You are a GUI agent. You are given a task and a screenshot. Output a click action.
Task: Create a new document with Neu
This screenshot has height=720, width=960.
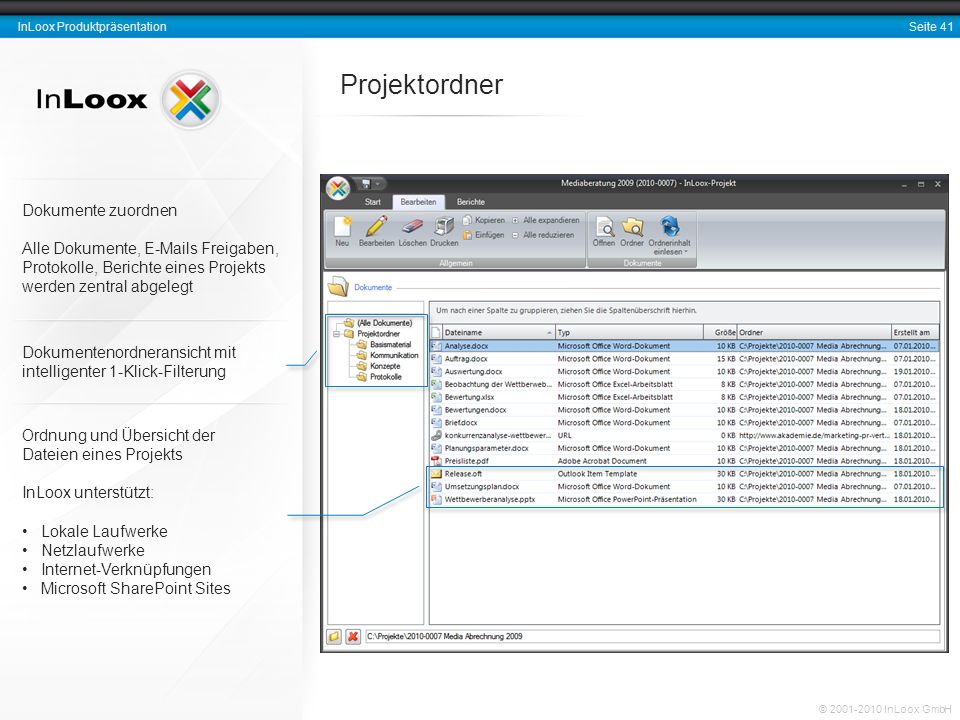pos(342,231)
